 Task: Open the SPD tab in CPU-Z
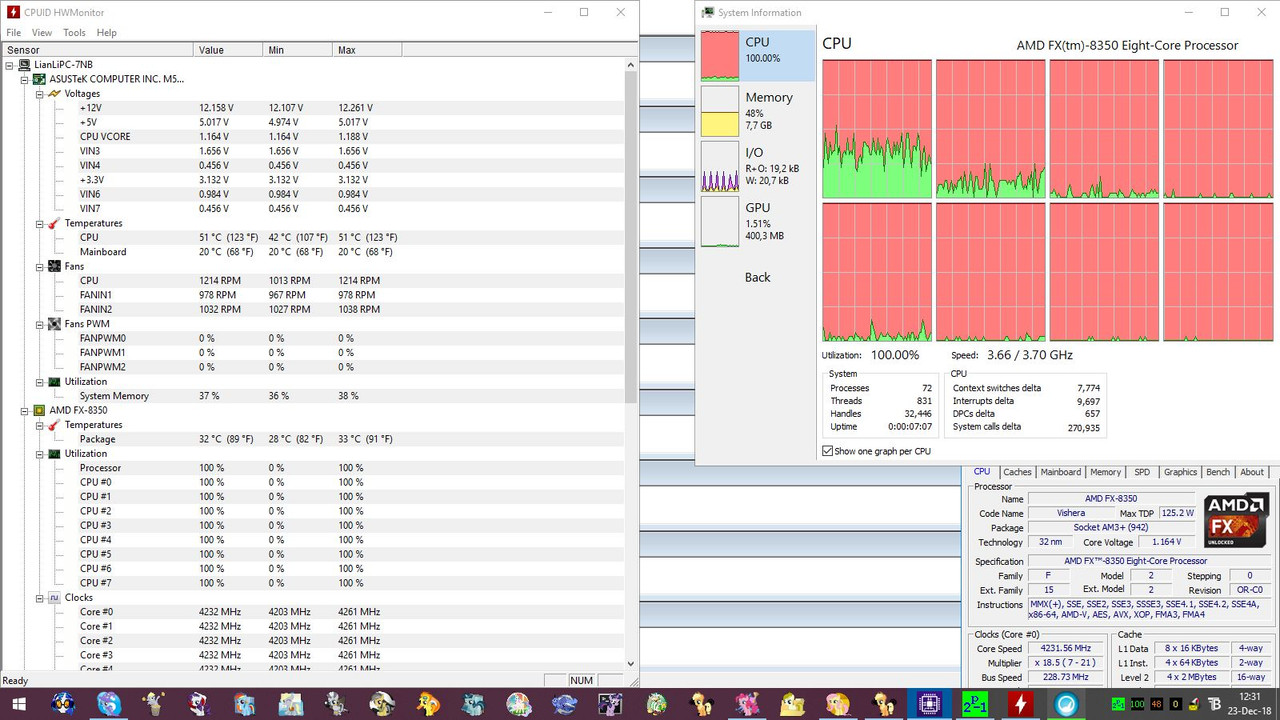[1142, 472]
